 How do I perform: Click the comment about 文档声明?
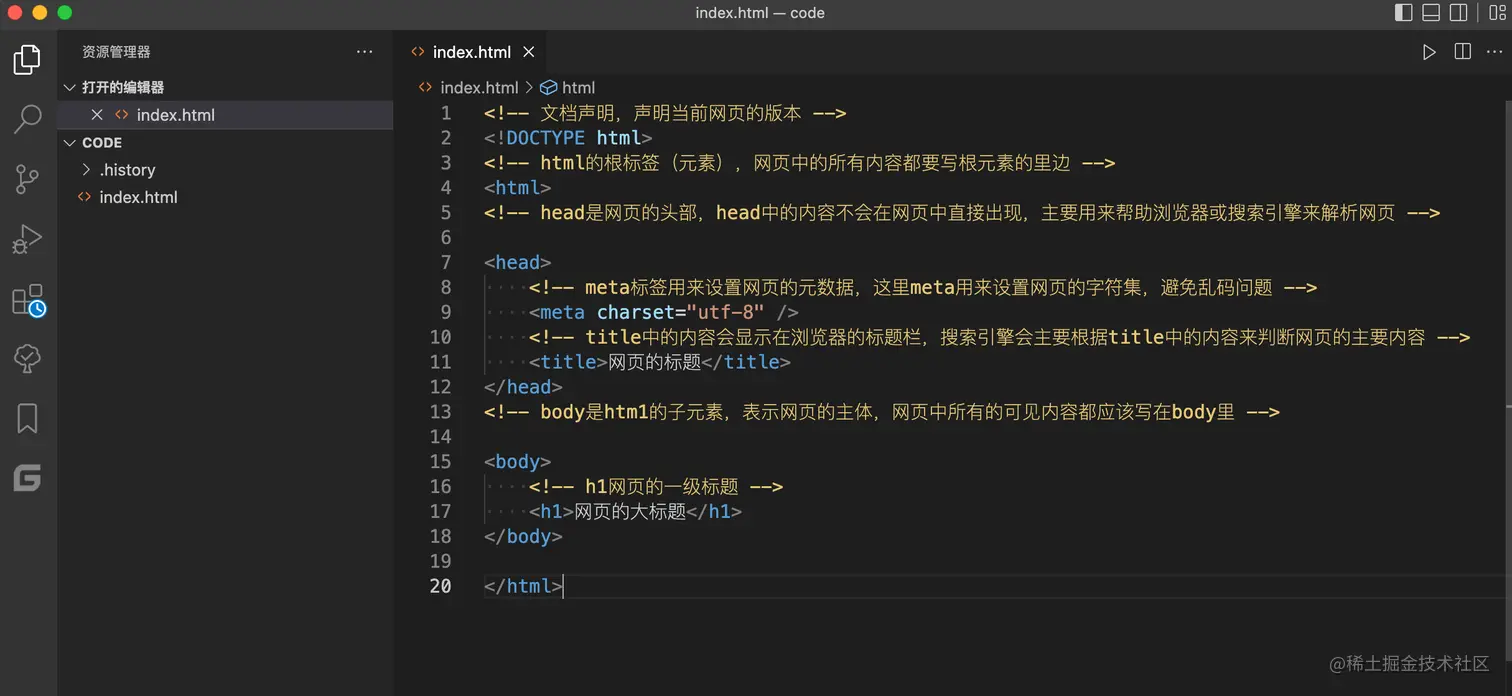pos(665,113)
